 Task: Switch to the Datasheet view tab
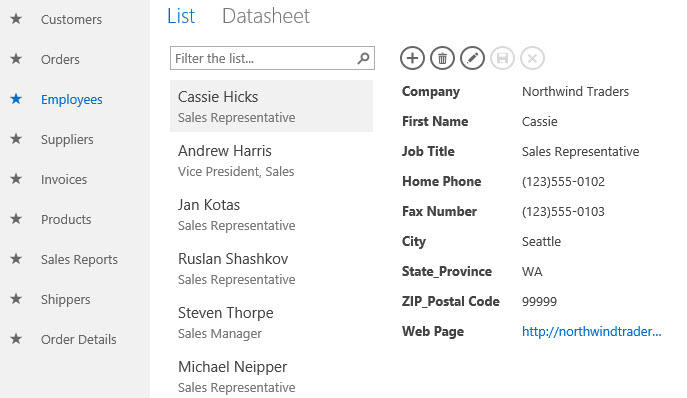click(266, 16)
